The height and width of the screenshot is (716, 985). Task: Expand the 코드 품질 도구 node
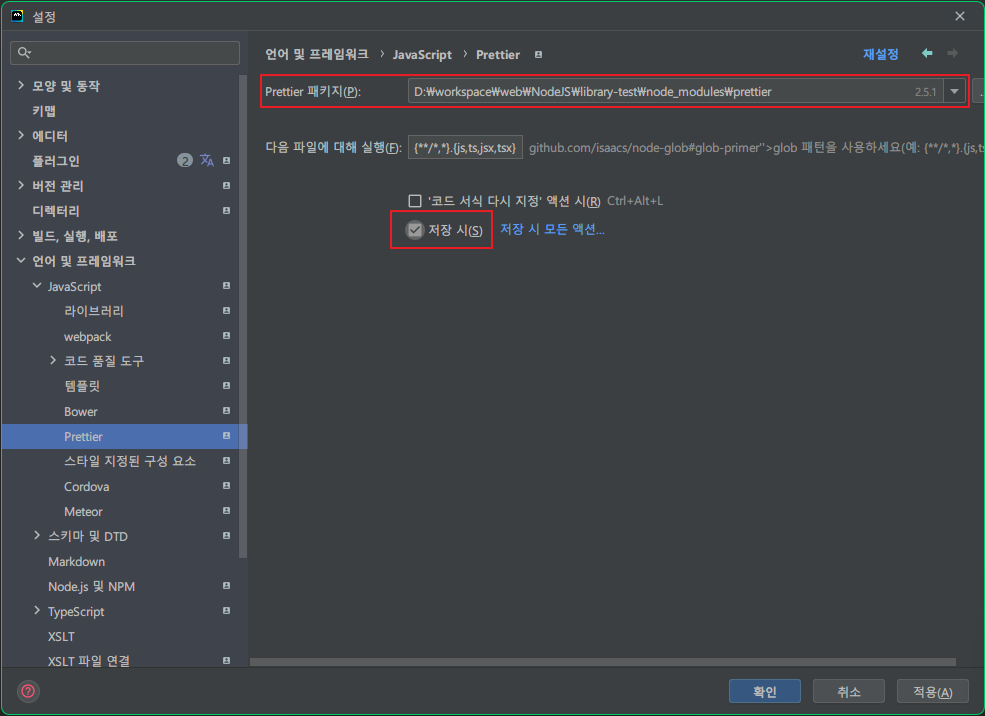(x=53, y=361)
